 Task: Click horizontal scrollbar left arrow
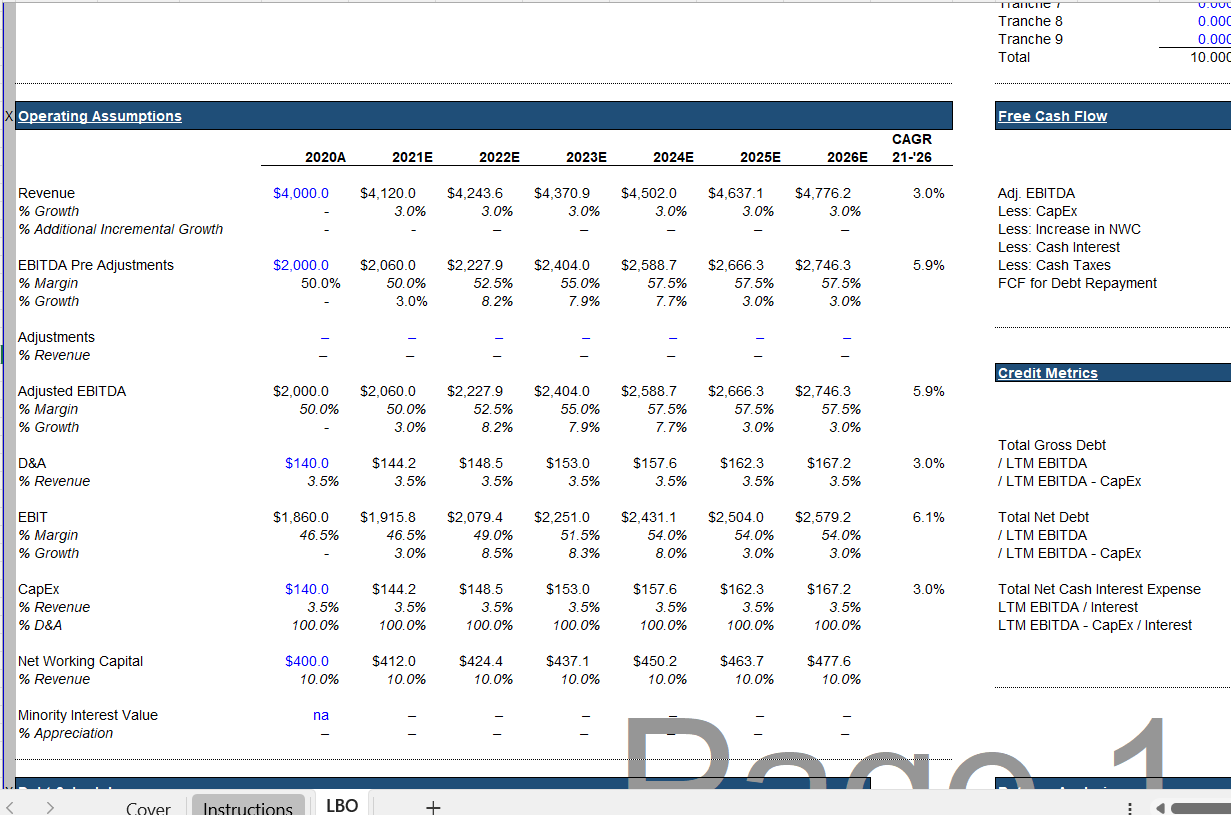(1160, 808)
